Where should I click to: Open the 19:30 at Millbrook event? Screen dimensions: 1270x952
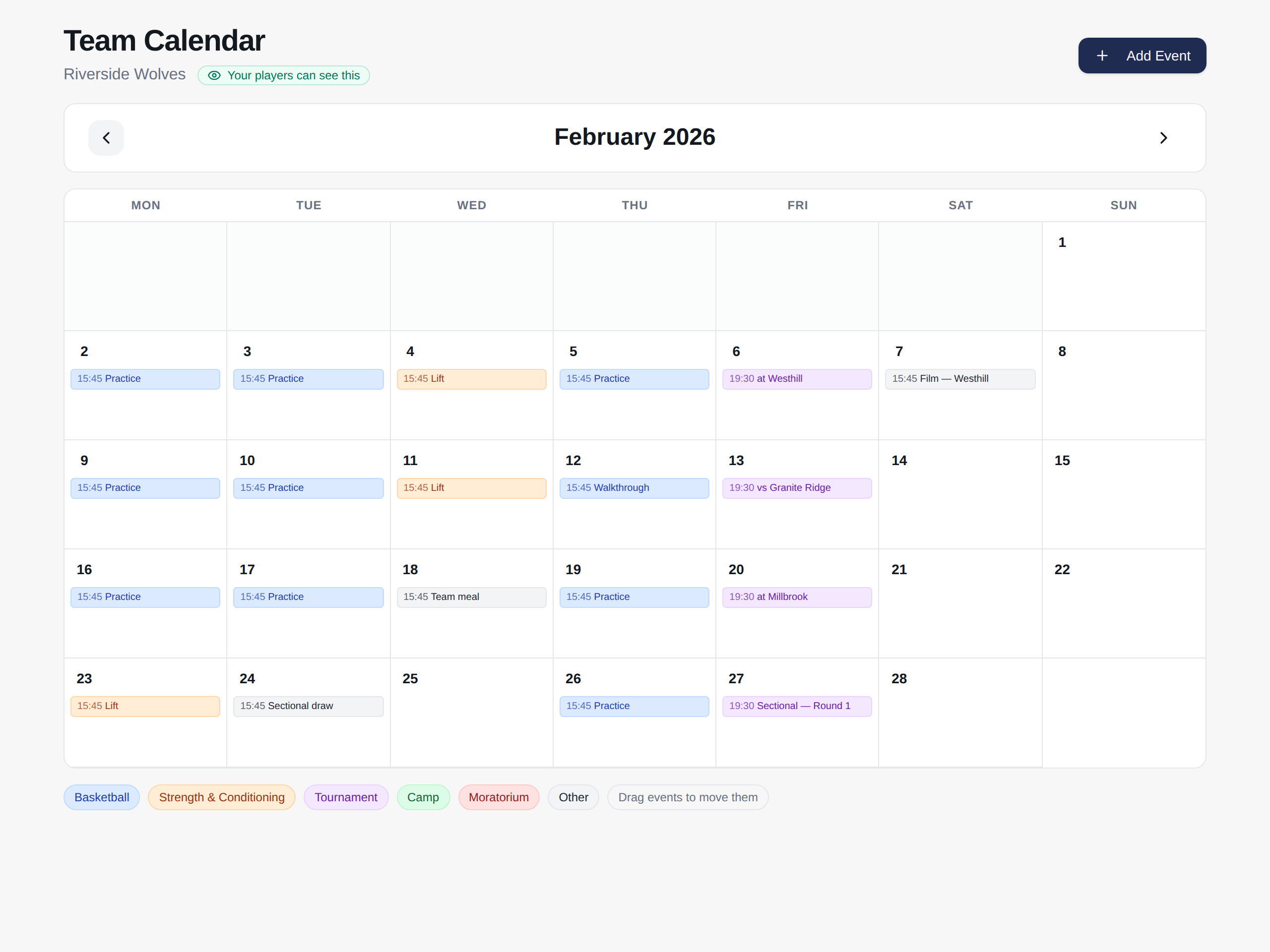(797, 597)
